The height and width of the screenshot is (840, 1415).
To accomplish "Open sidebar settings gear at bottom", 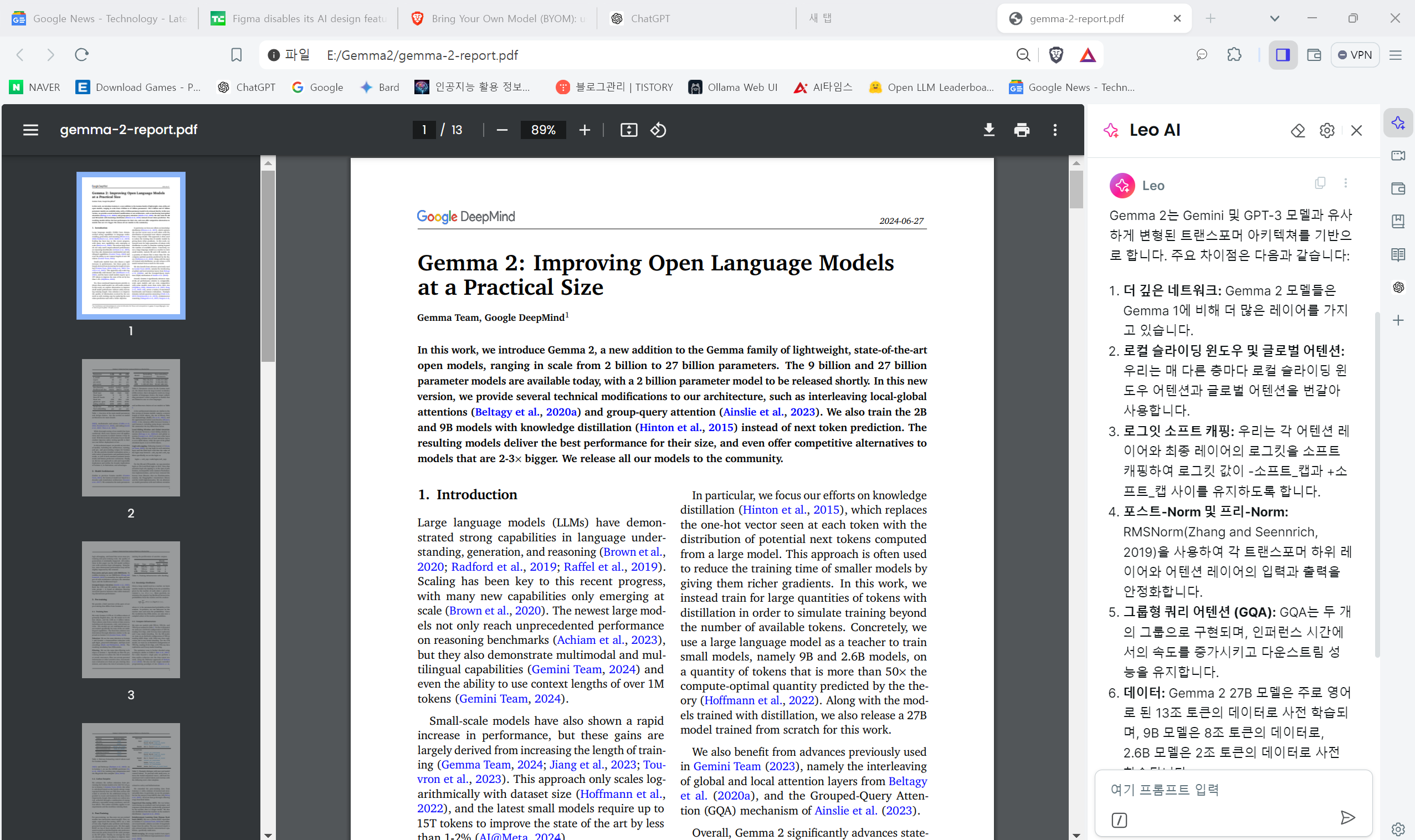I will tap(1398, 829).
